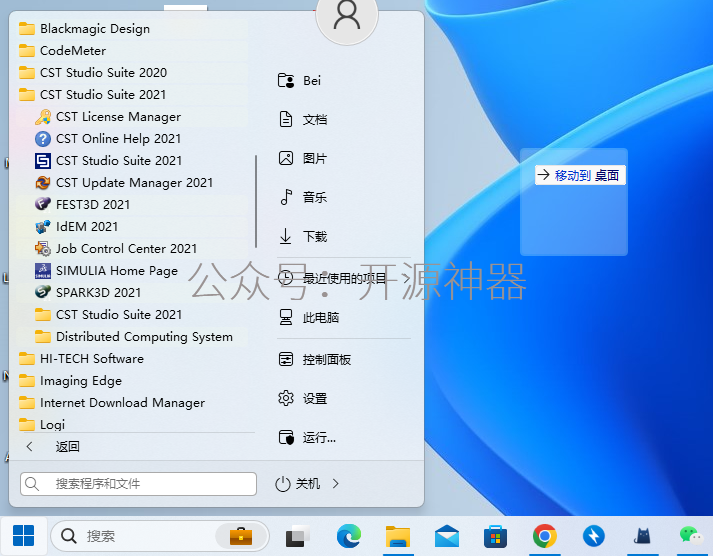The width and height of the screenshot is (713, 556).
Task: Open the blue lightning-bolt app on the taskbar
Action: point(594,536)
